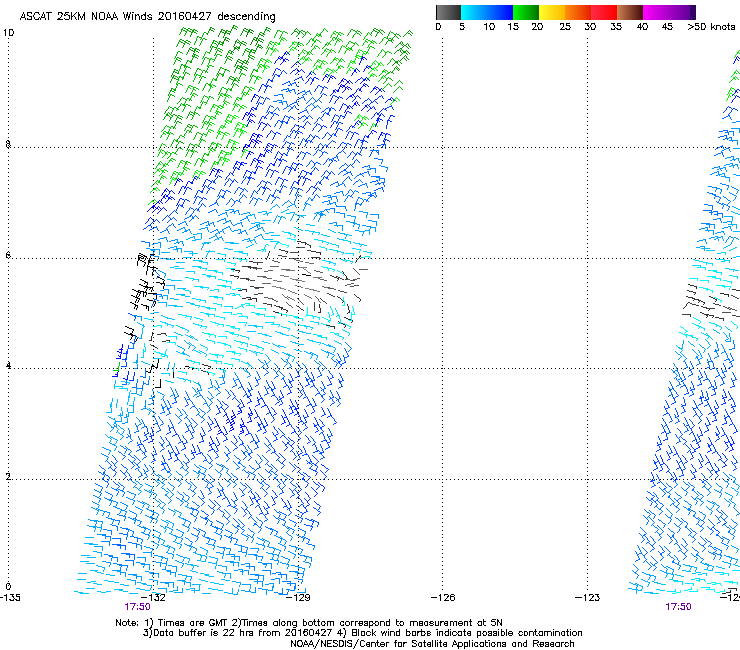Click the latitude axis label '10'

pos(8,33)
